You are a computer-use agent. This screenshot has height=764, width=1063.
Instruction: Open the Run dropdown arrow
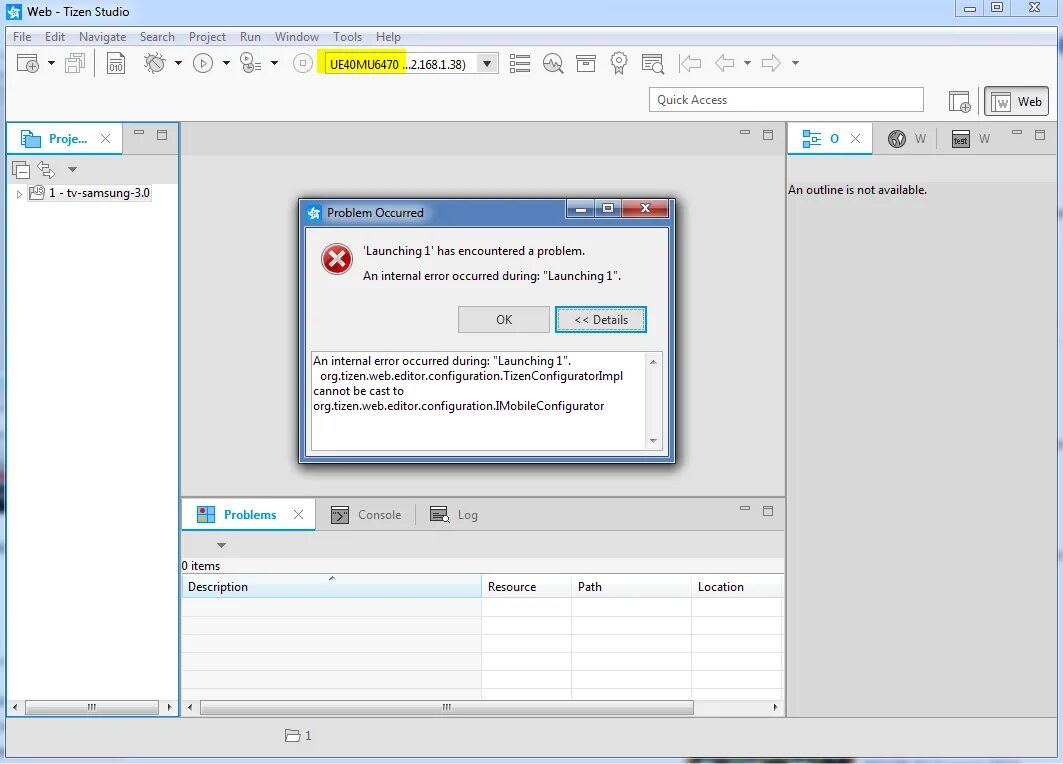click(226, 64)
